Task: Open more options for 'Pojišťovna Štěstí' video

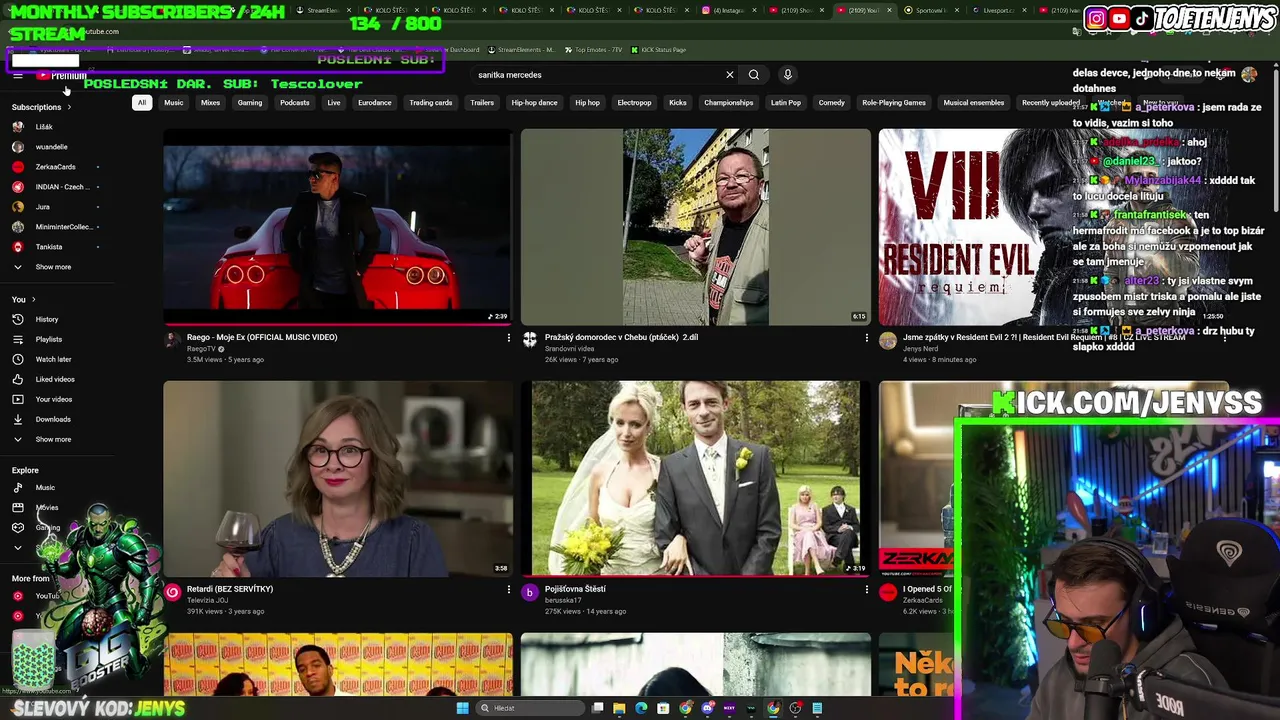Action: point(867,590)
